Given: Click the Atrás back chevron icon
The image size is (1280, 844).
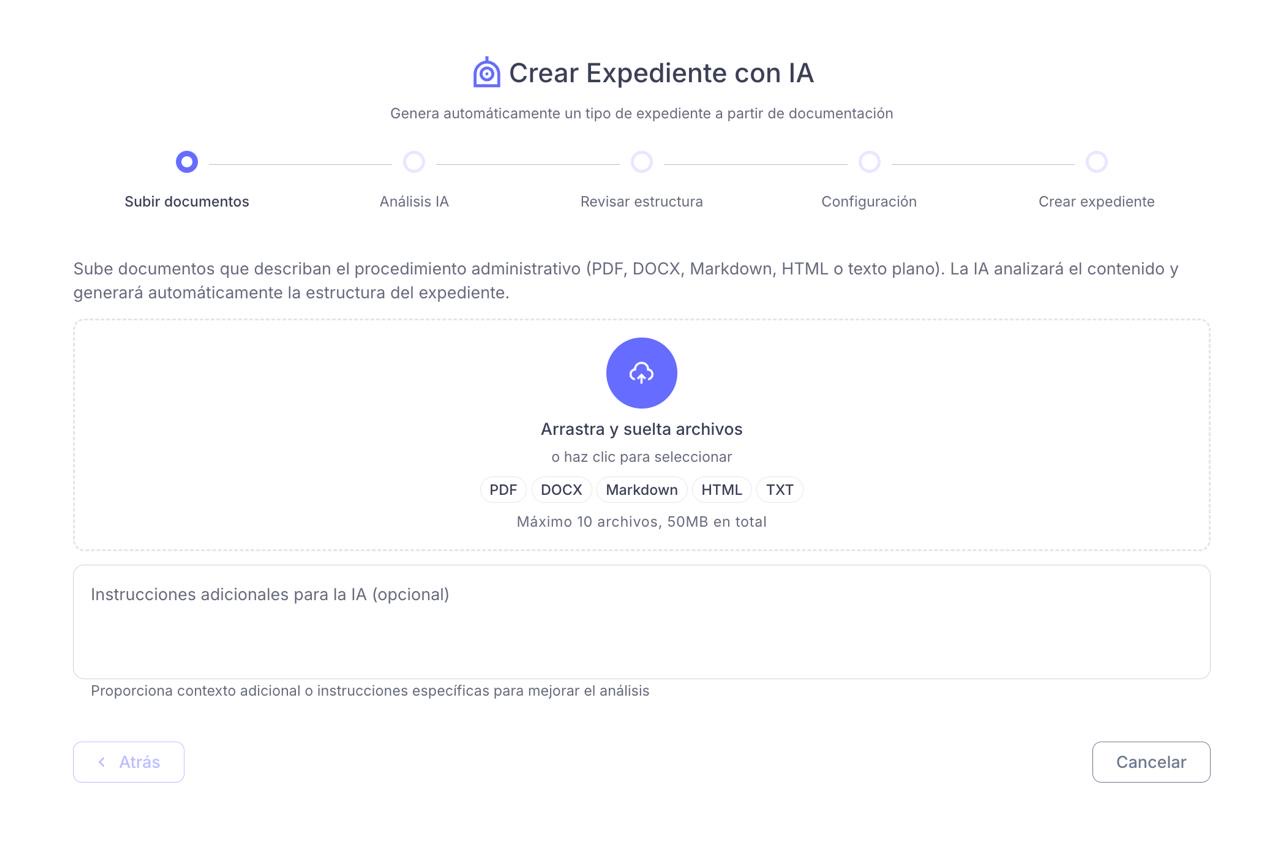Looking at the screenshot, I should 101,762.
